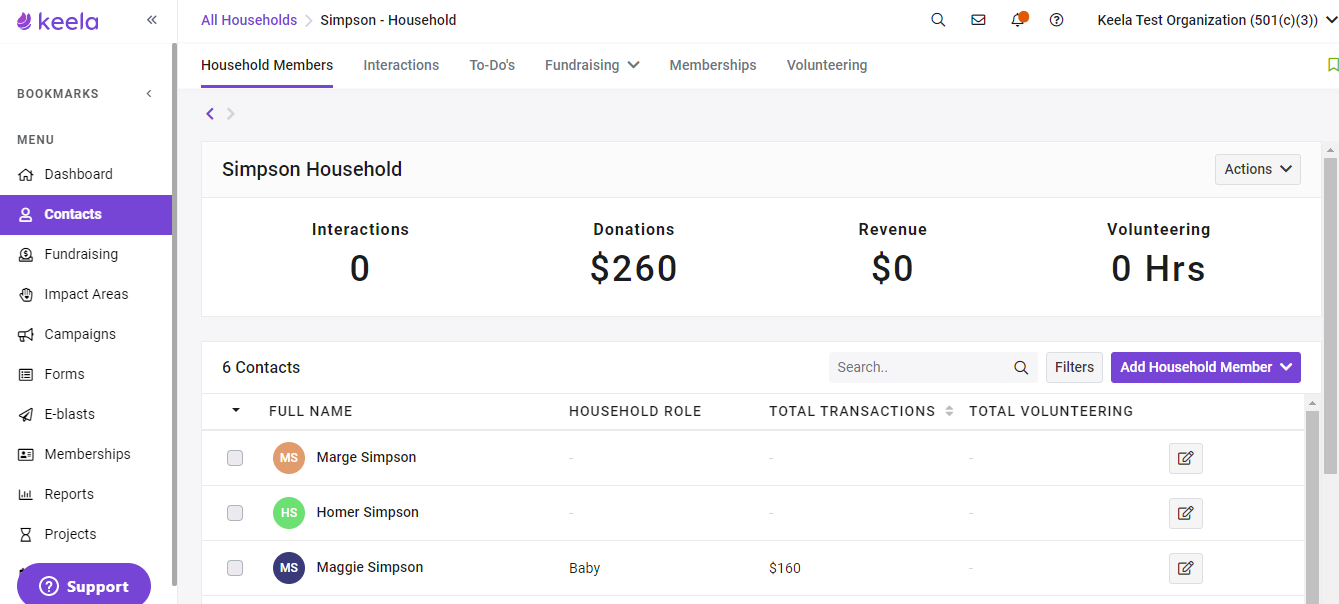Select Maggie Simpson's checkbox
The height and width of the screenshot is (604, 1339).
235,568
